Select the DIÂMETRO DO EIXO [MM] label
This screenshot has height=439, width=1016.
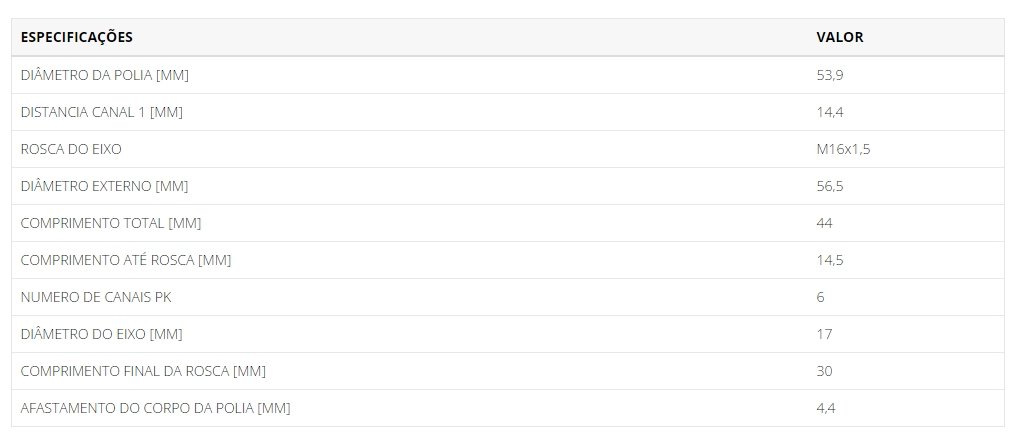pos(102,334)
